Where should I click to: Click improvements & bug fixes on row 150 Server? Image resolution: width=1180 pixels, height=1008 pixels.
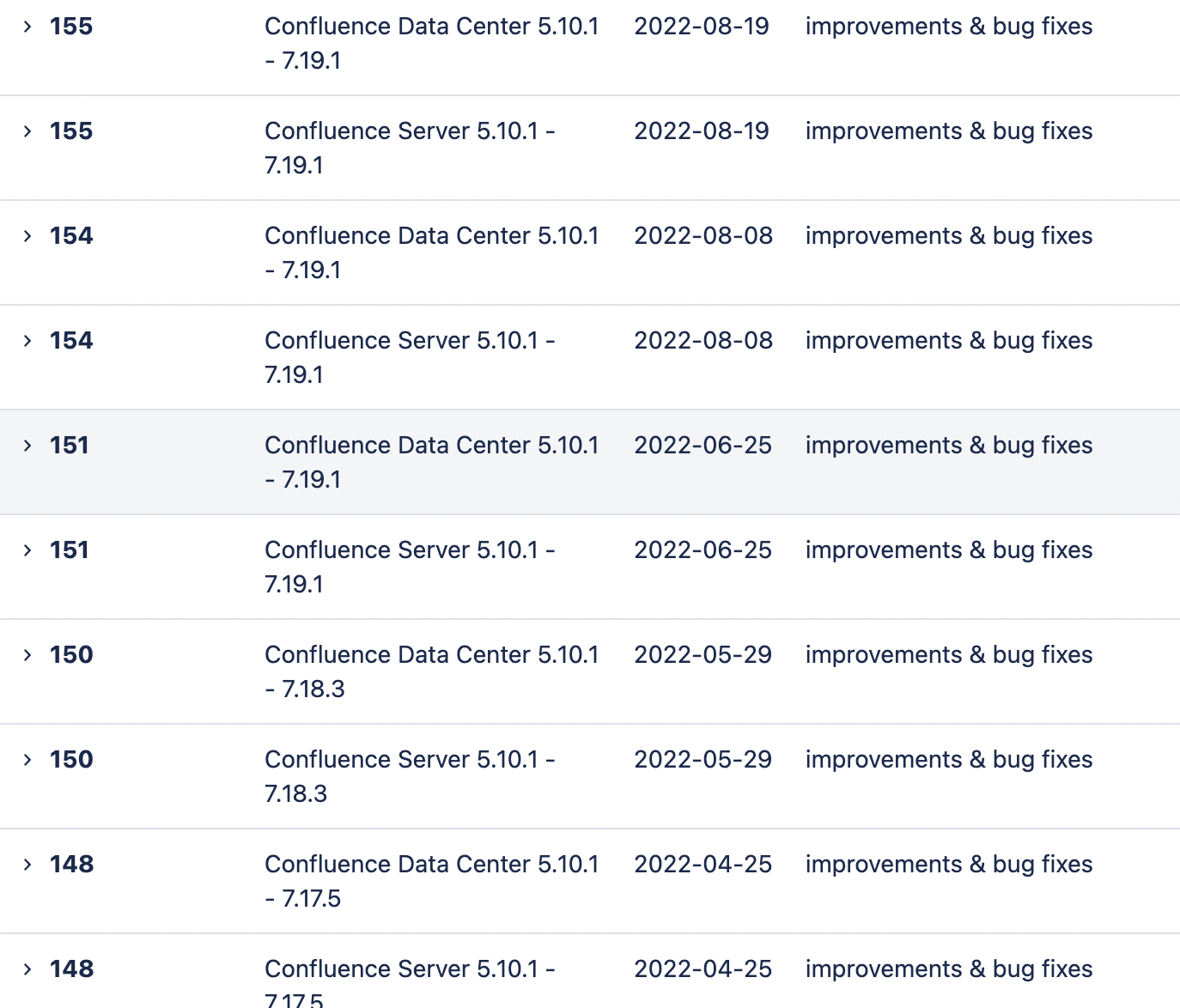[x=948, y=759]
